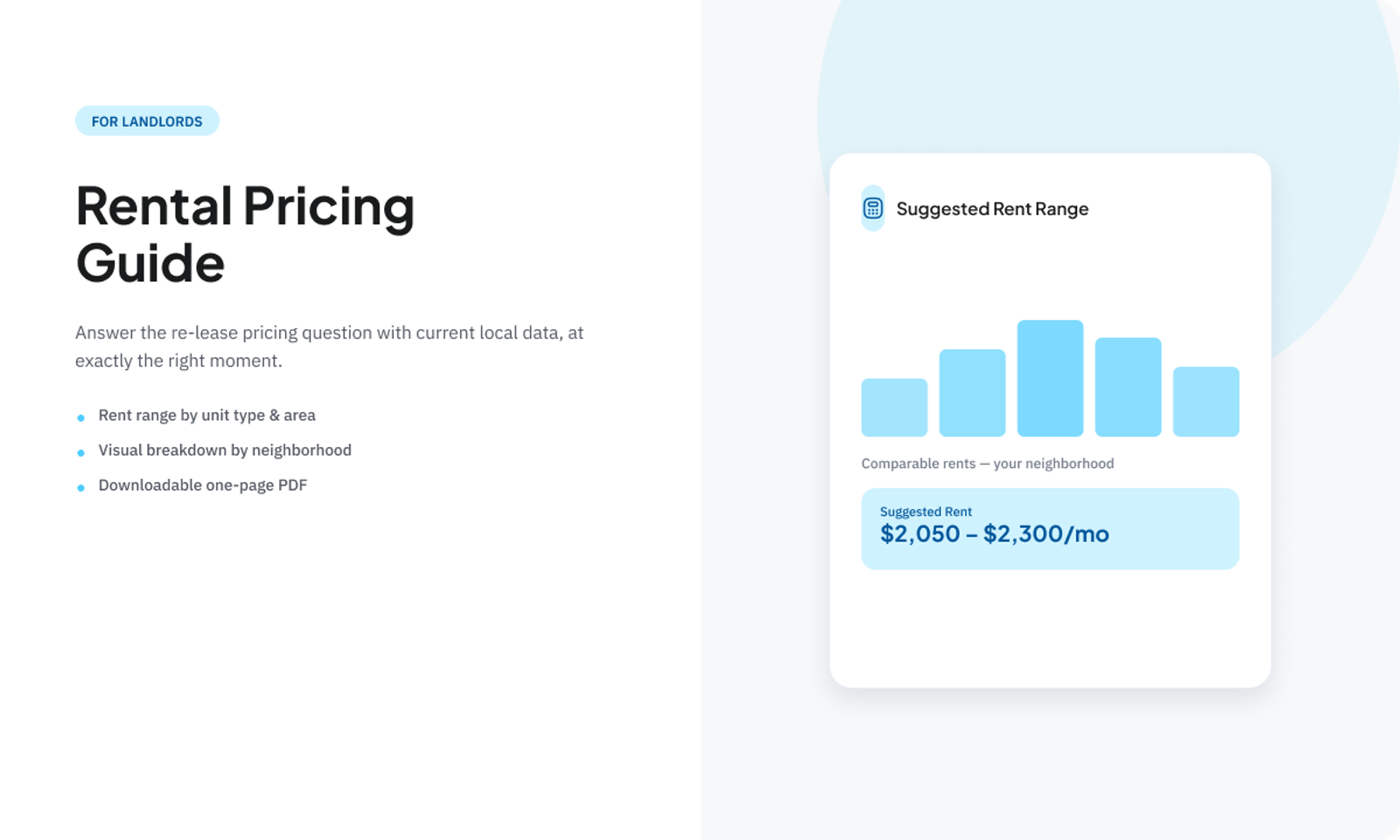
Task: Select Rent range by unit type & area text
Action: pyautogui.click(x=206, y=415)
